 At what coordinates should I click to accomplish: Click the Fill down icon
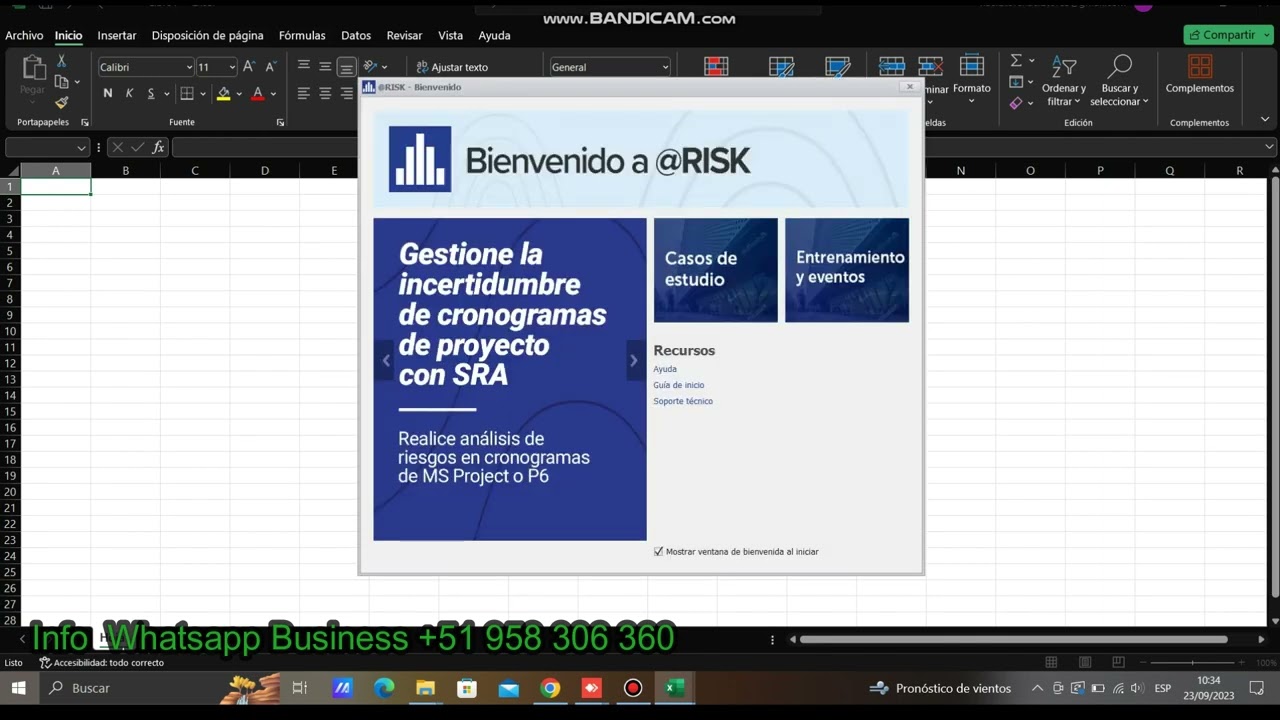click(1016, 82)
